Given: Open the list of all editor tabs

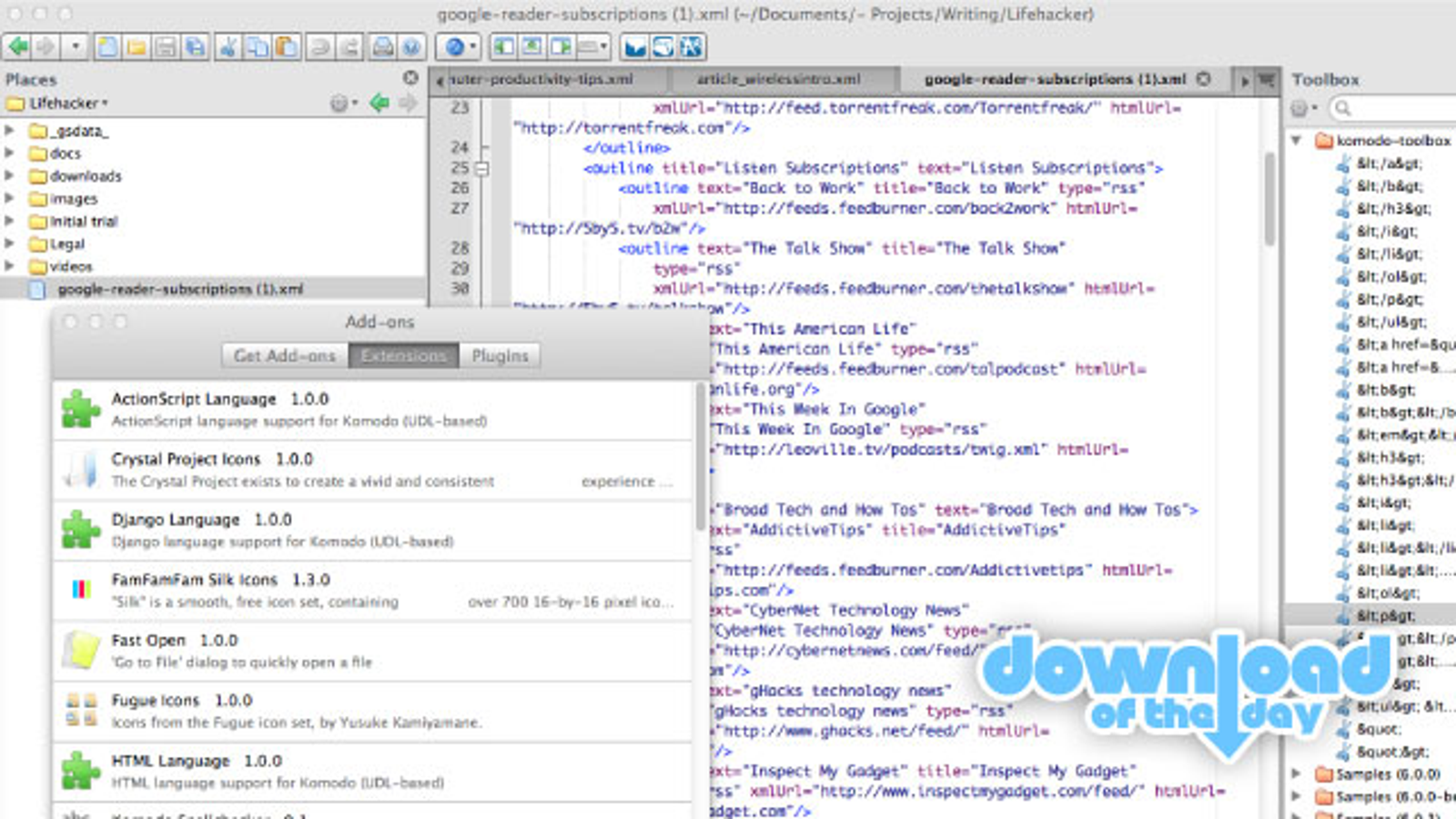Looking at the screenshot, I should [1266, 80].
